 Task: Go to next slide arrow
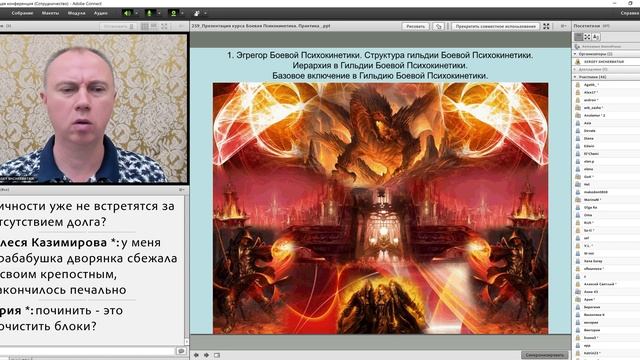coord(207,355)
